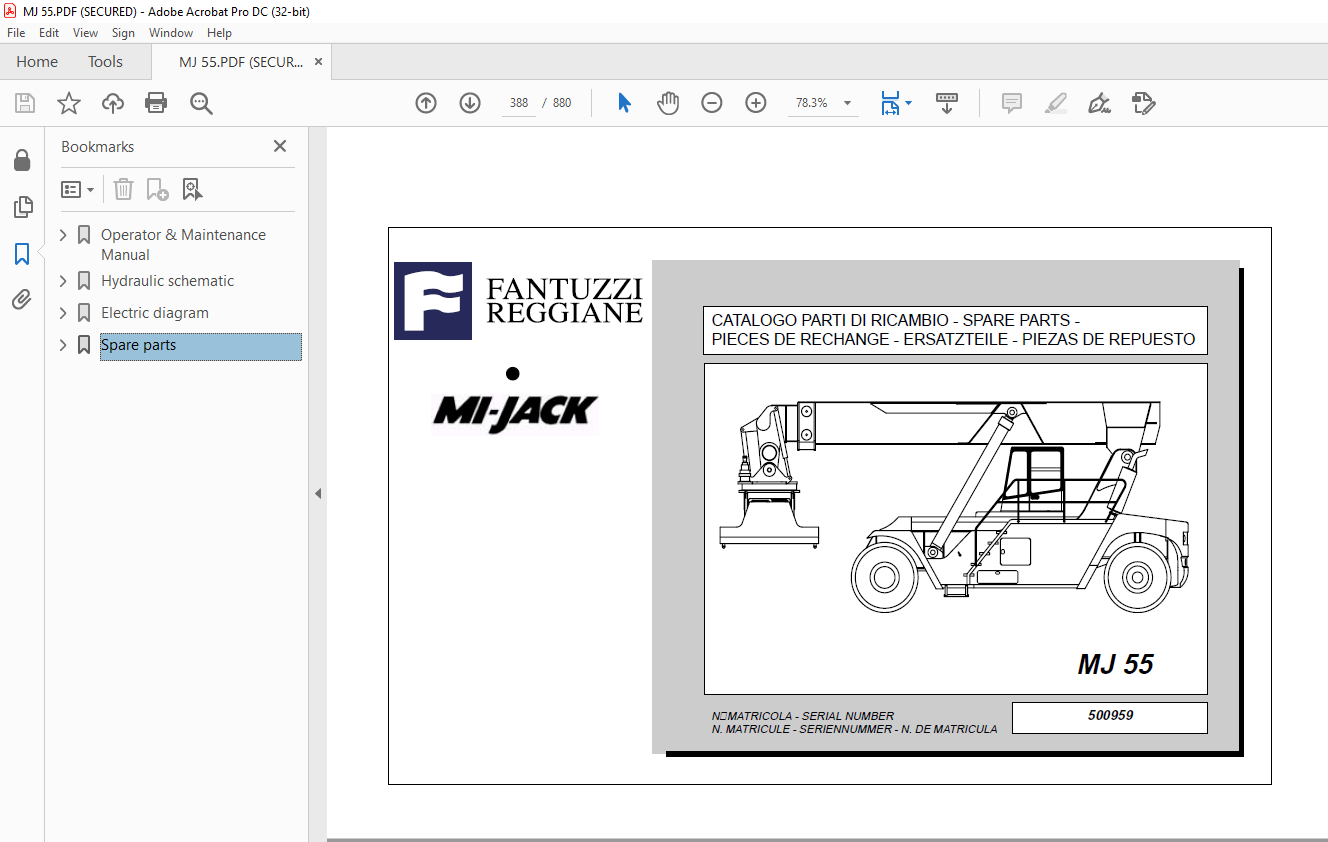The image size is (1328, 842).
Task: Open the fit page options tool
Action: (x=896, y=103)
